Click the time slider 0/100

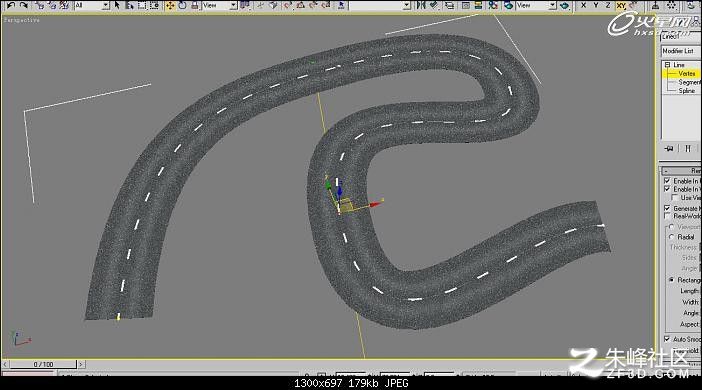pos(43,364)
